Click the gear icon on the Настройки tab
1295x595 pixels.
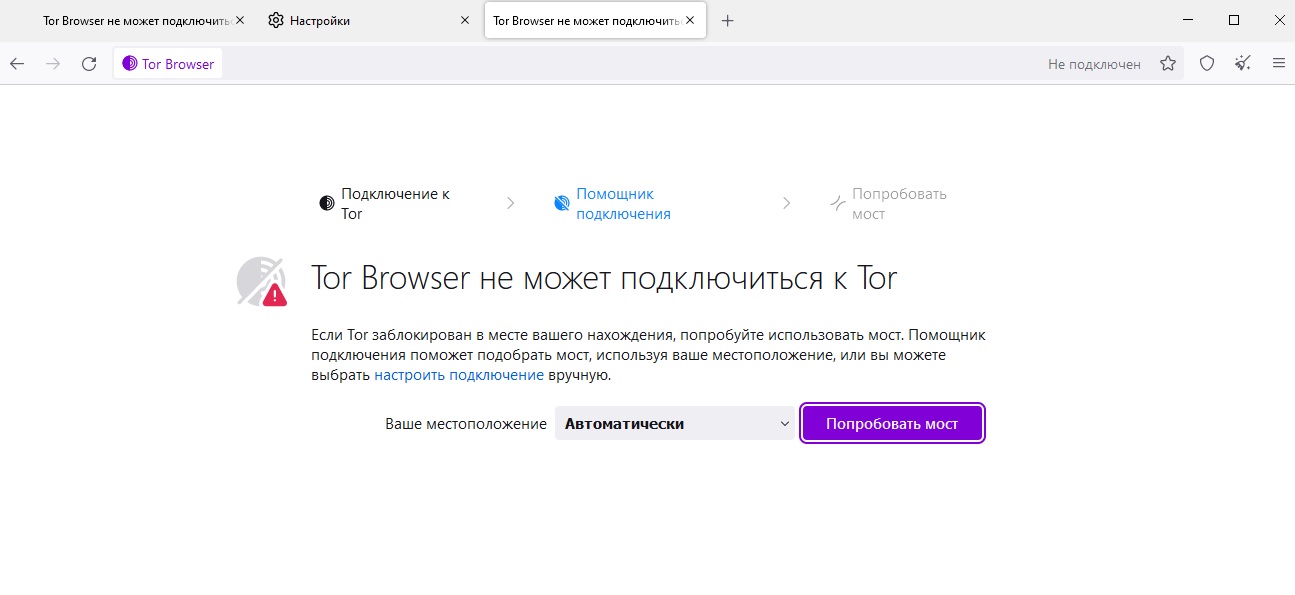point(277,20)
